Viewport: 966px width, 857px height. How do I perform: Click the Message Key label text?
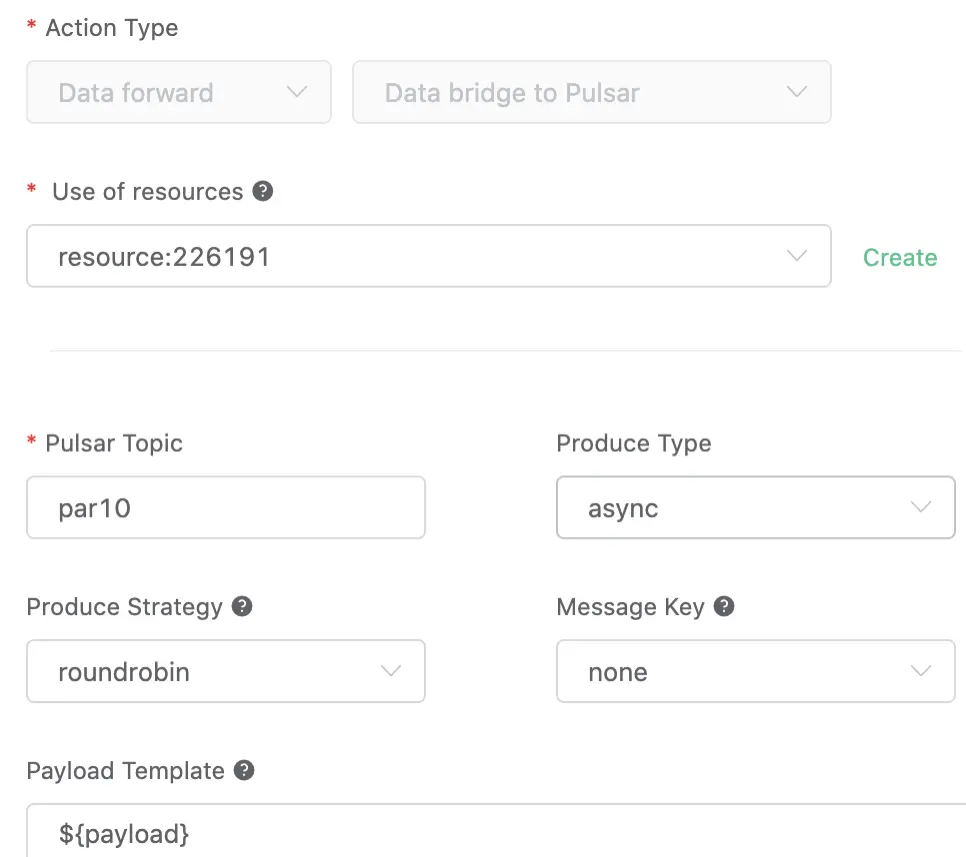pyautogui.click(x=630, y=607)
